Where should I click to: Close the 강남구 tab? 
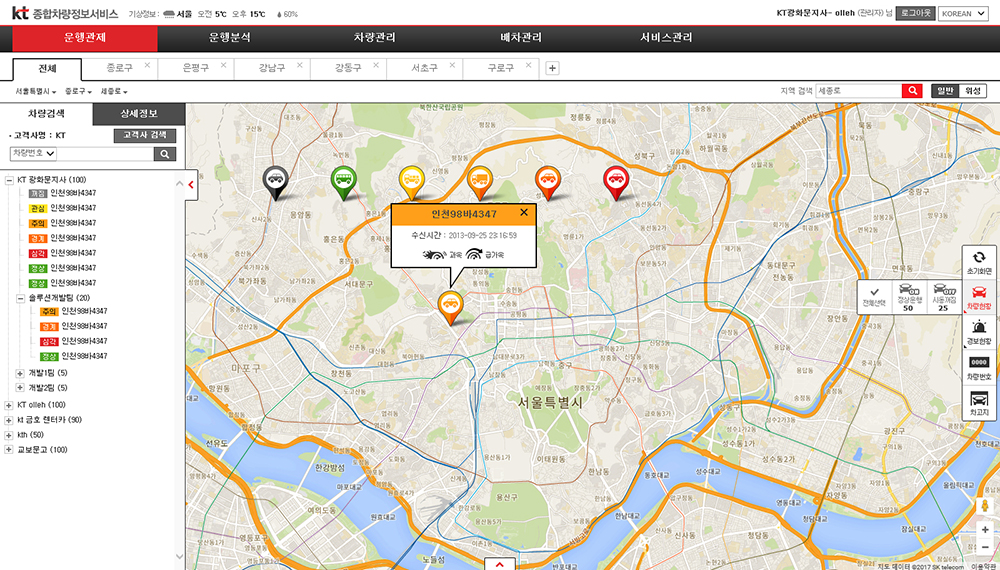(300, 65)
